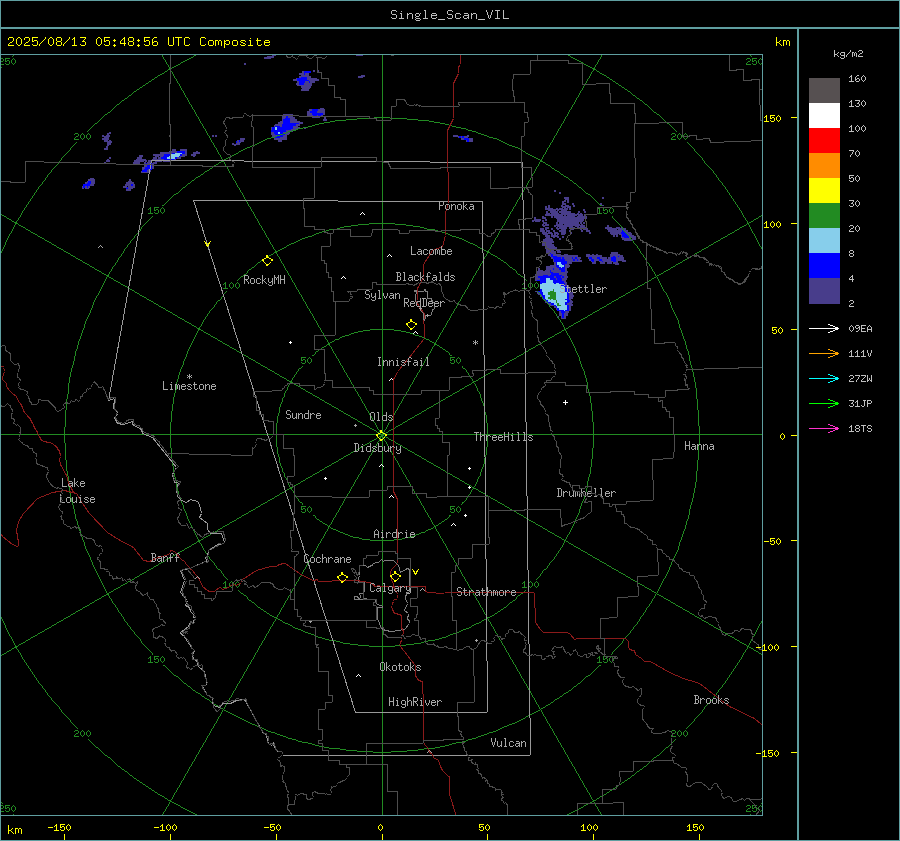Click the Drumheller label
The width and height of the screenshot is (900, 841).
(586, 493)
